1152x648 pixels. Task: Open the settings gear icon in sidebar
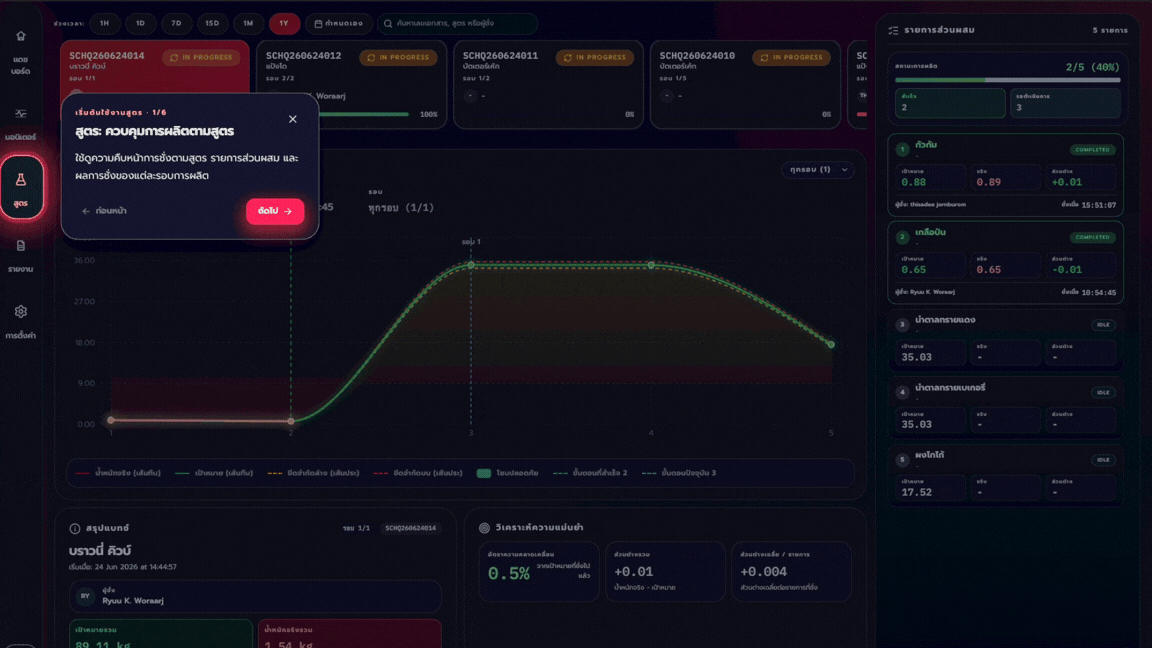(21, 312)
